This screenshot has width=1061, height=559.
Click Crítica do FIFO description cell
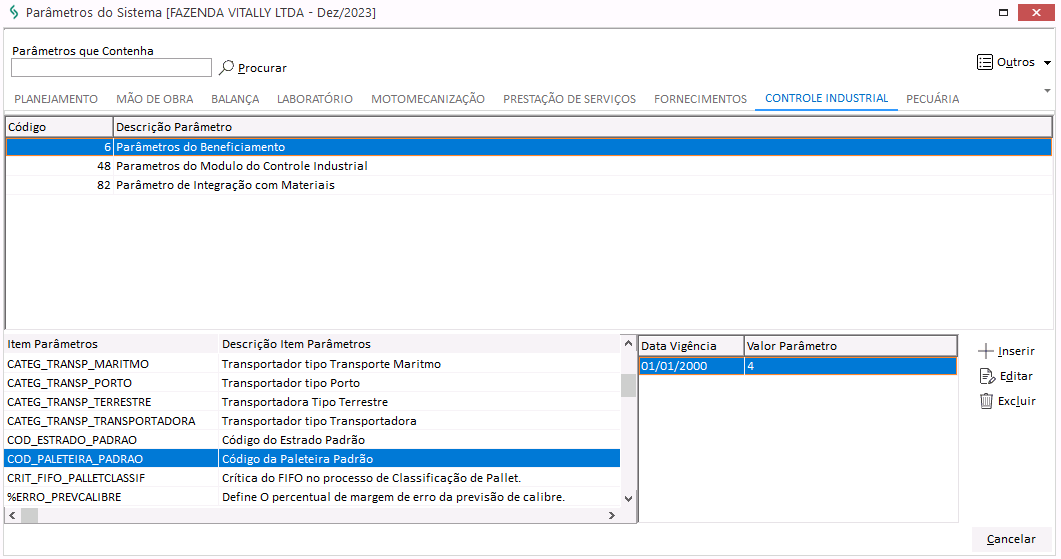click(420, 478)
